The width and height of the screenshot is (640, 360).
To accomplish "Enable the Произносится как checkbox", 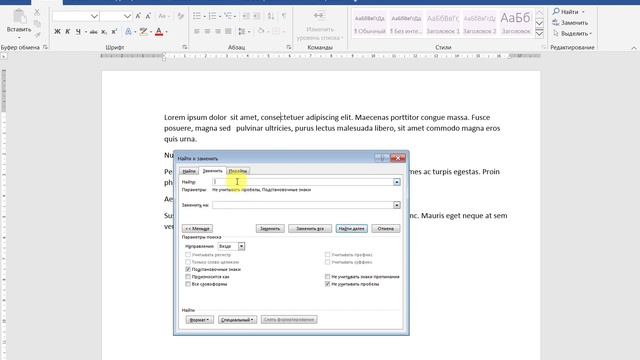I will click(x=188, y=277).
